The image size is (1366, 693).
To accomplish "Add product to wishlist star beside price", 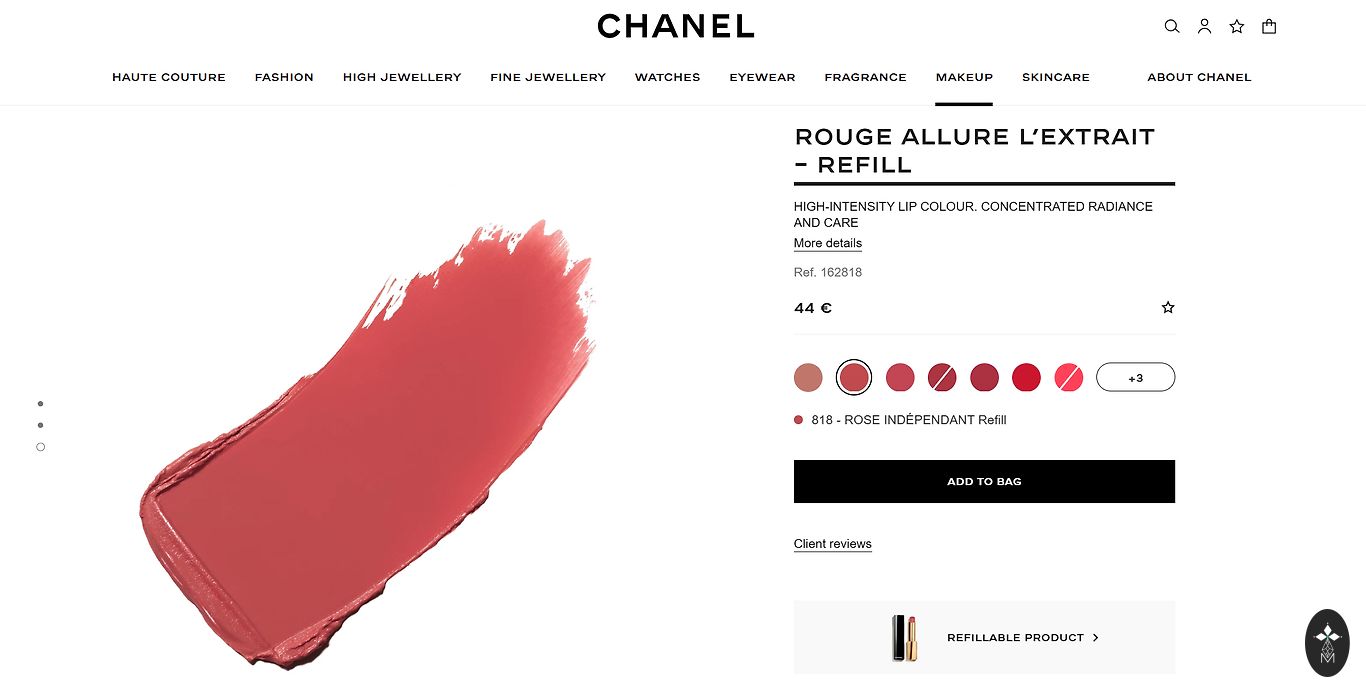I will coord(1168,308).
